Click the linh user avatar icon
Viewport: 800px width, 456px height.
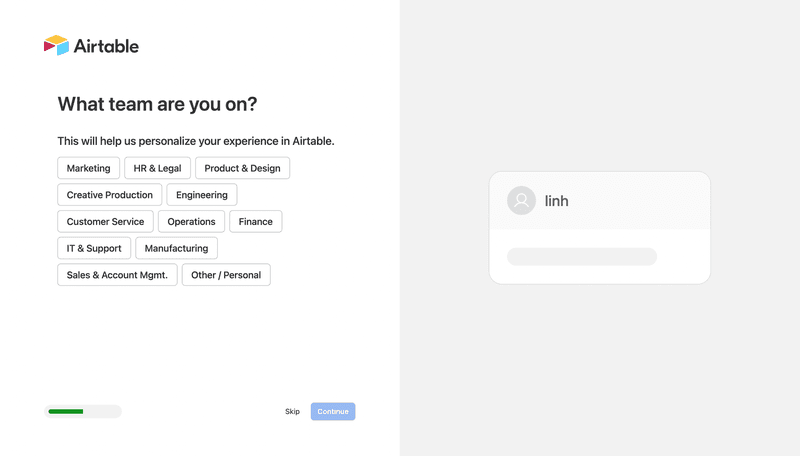point(521,201)
